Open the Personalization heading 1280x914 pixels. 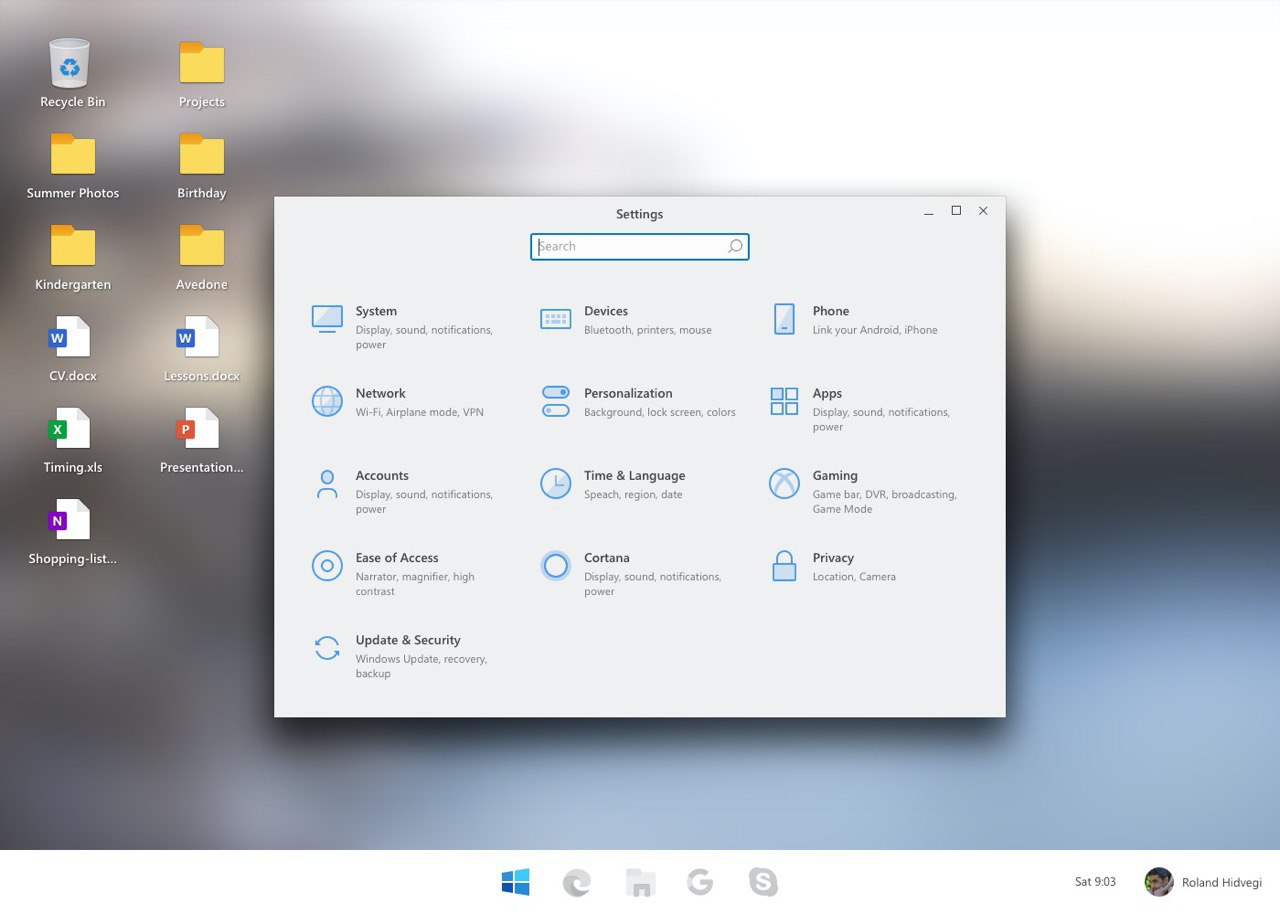[628, 393]
